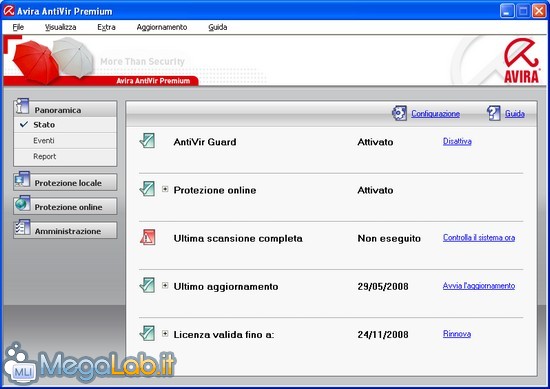Click the Attivato status next to Protezione online
Viewport: 550px width, 389px height.
pos(375,190)
